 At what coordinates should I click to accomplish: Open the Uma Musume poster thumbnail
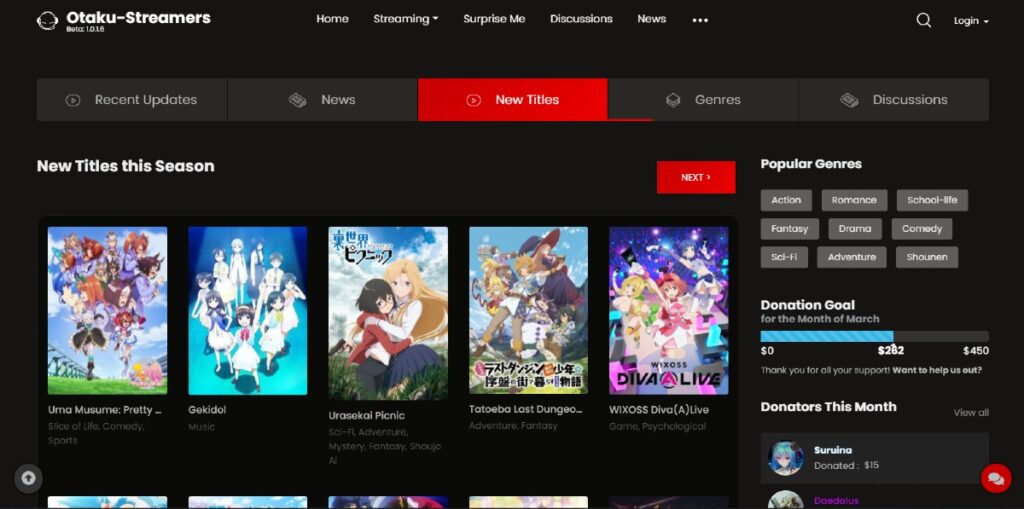pos(107,310)
